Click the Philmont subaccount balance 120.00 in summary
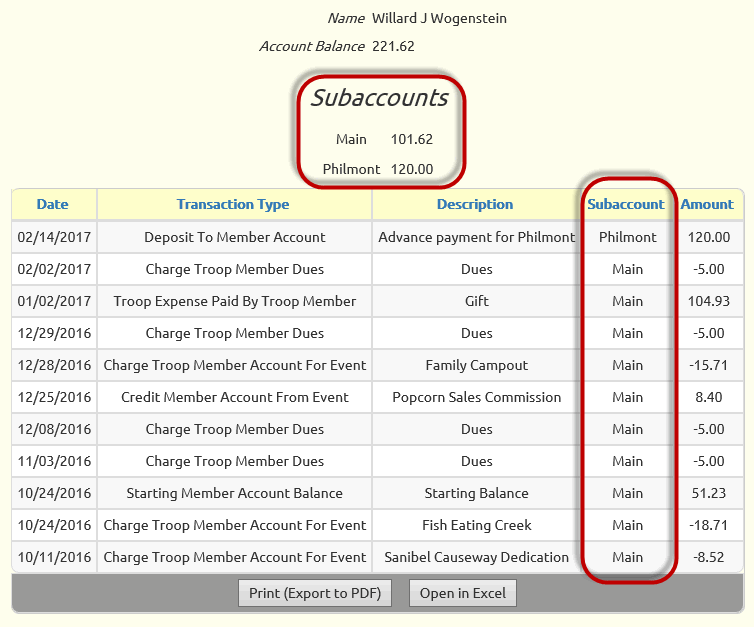The image size is (754, 627). 412,169
